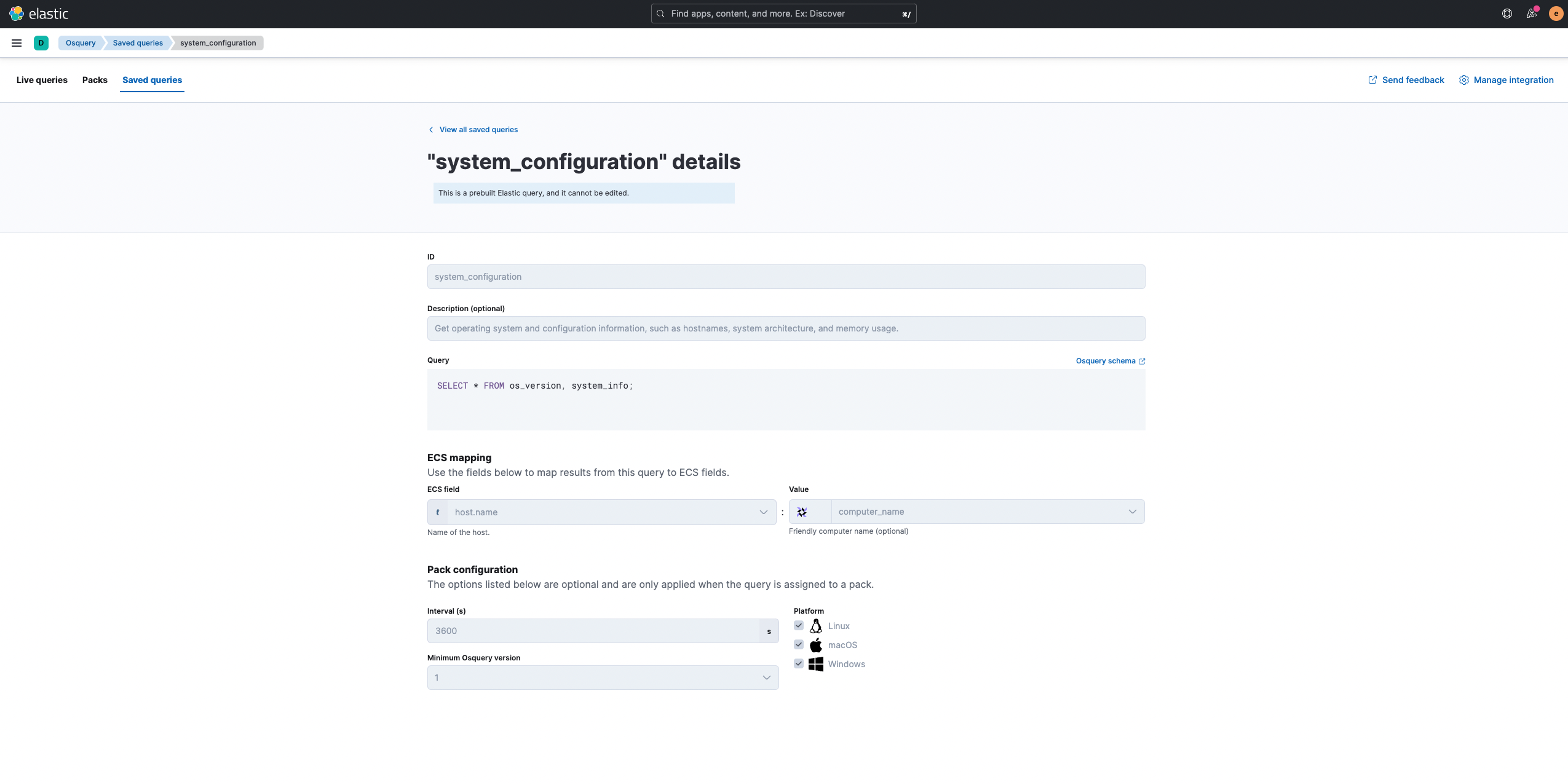Open the user profile avatar menu
1568x784 pixels.
pyautogui.click(x=1556, y=14)
